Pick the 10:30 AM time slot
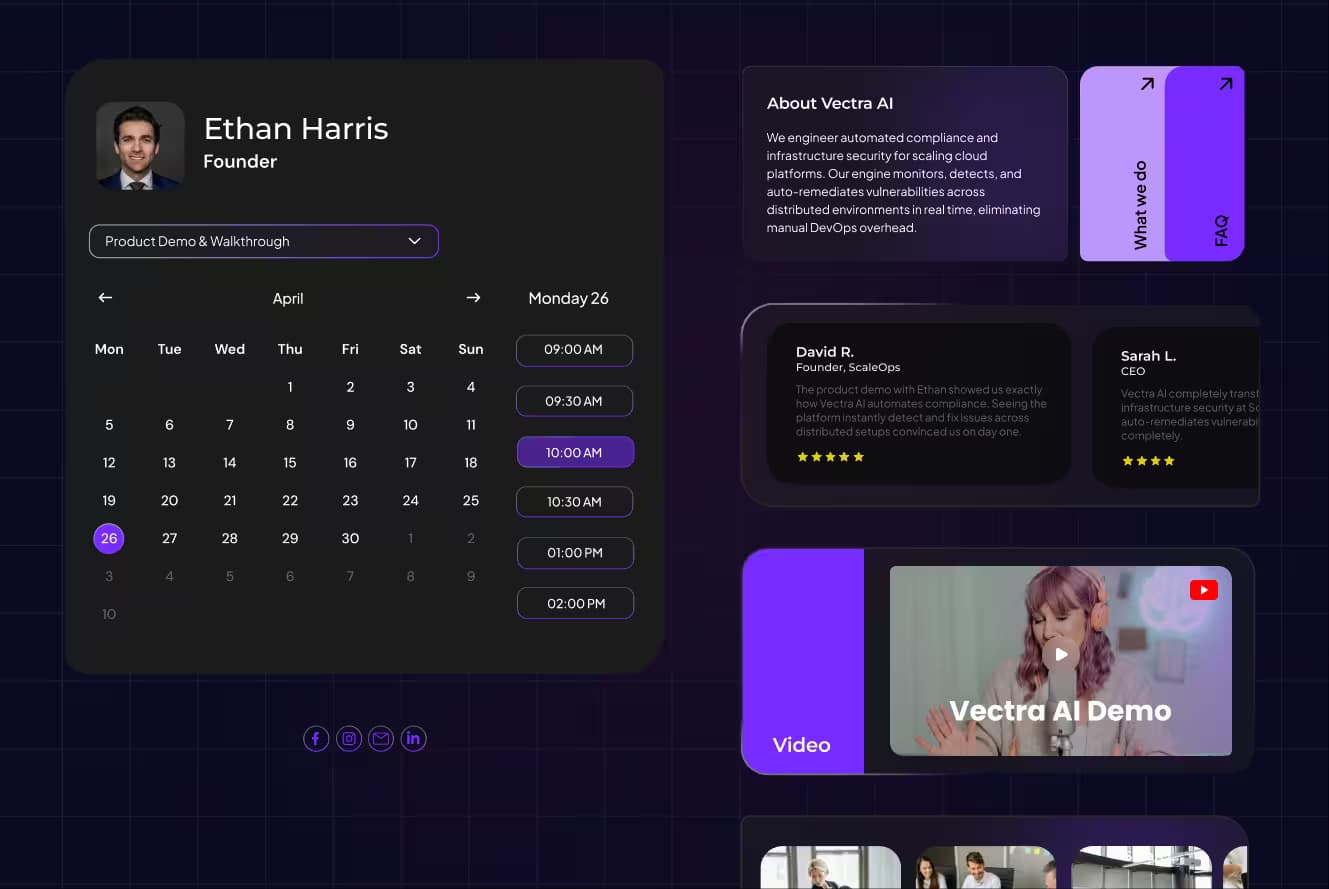The image size is (1329, 889). click(x=574, y=502)
